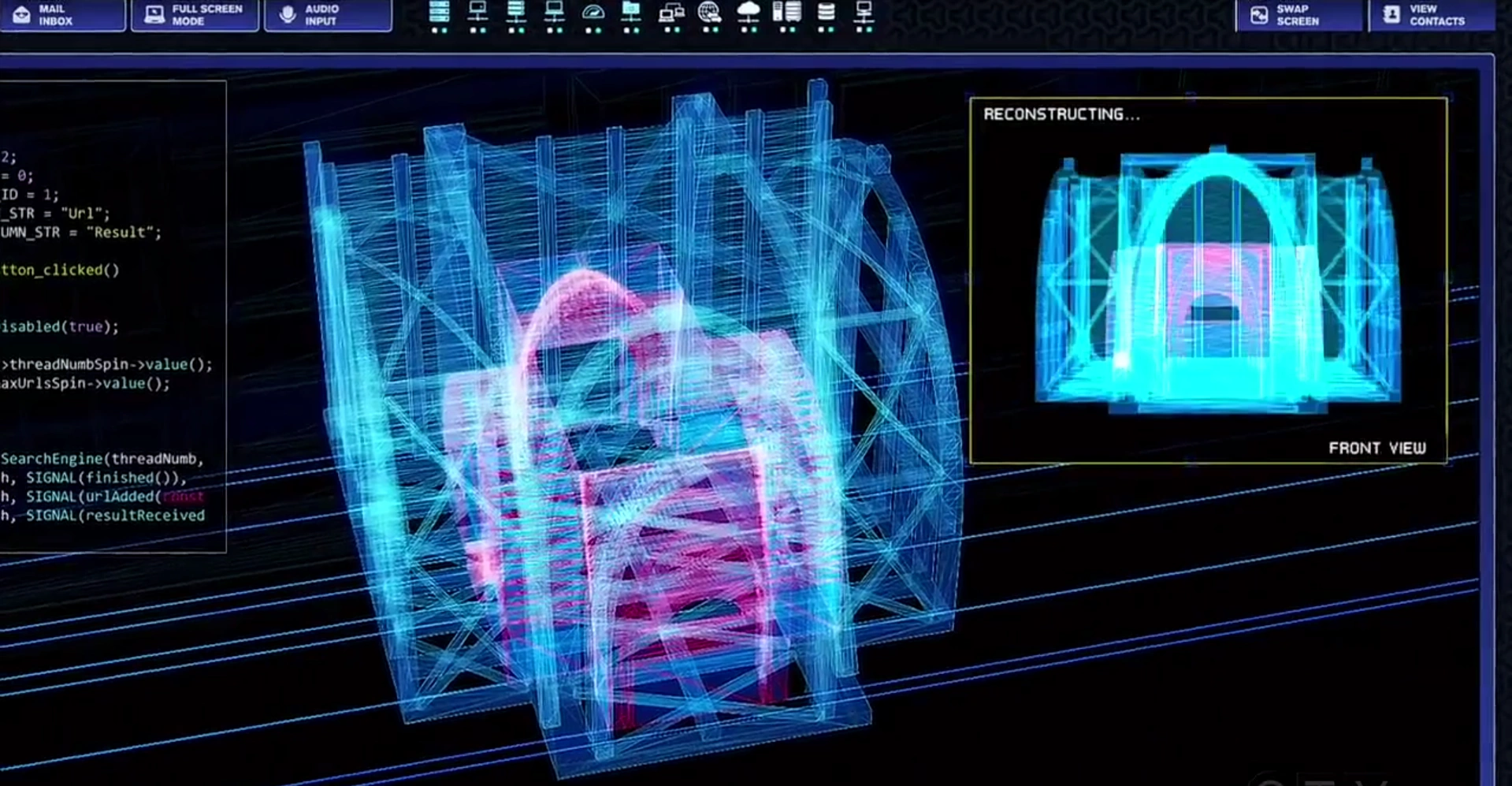Click the front view reconstruction thumbnail
Image resolution: width=1512 pixels, height=786 pixels.
click(x=1217, y=280)
